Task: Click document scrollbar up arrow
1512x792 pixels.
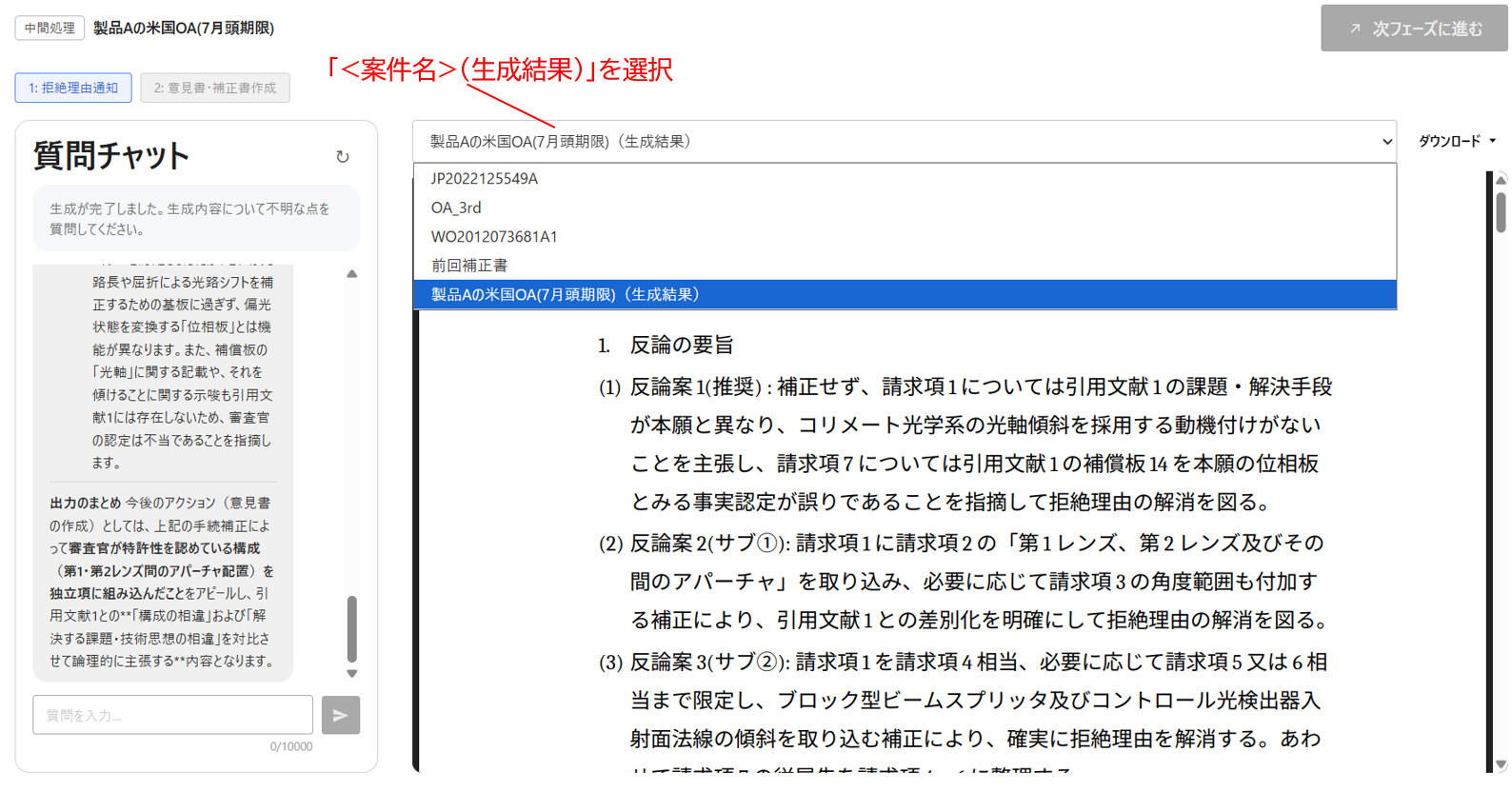Action: click(x=1501, y=179)
